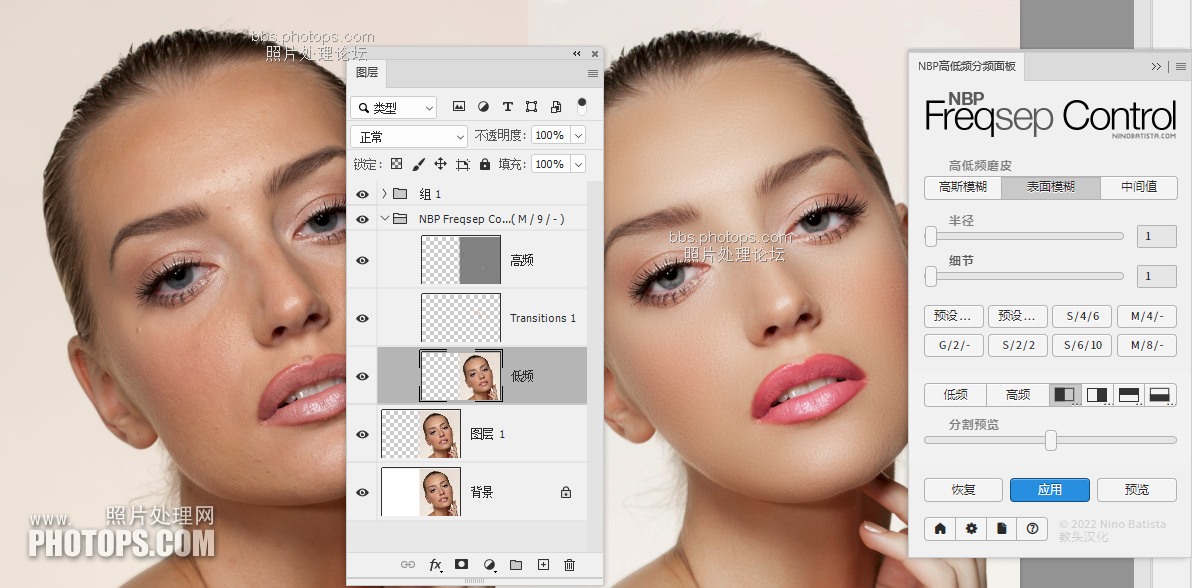Select right-half dark split preview mode

[1097, 395]
